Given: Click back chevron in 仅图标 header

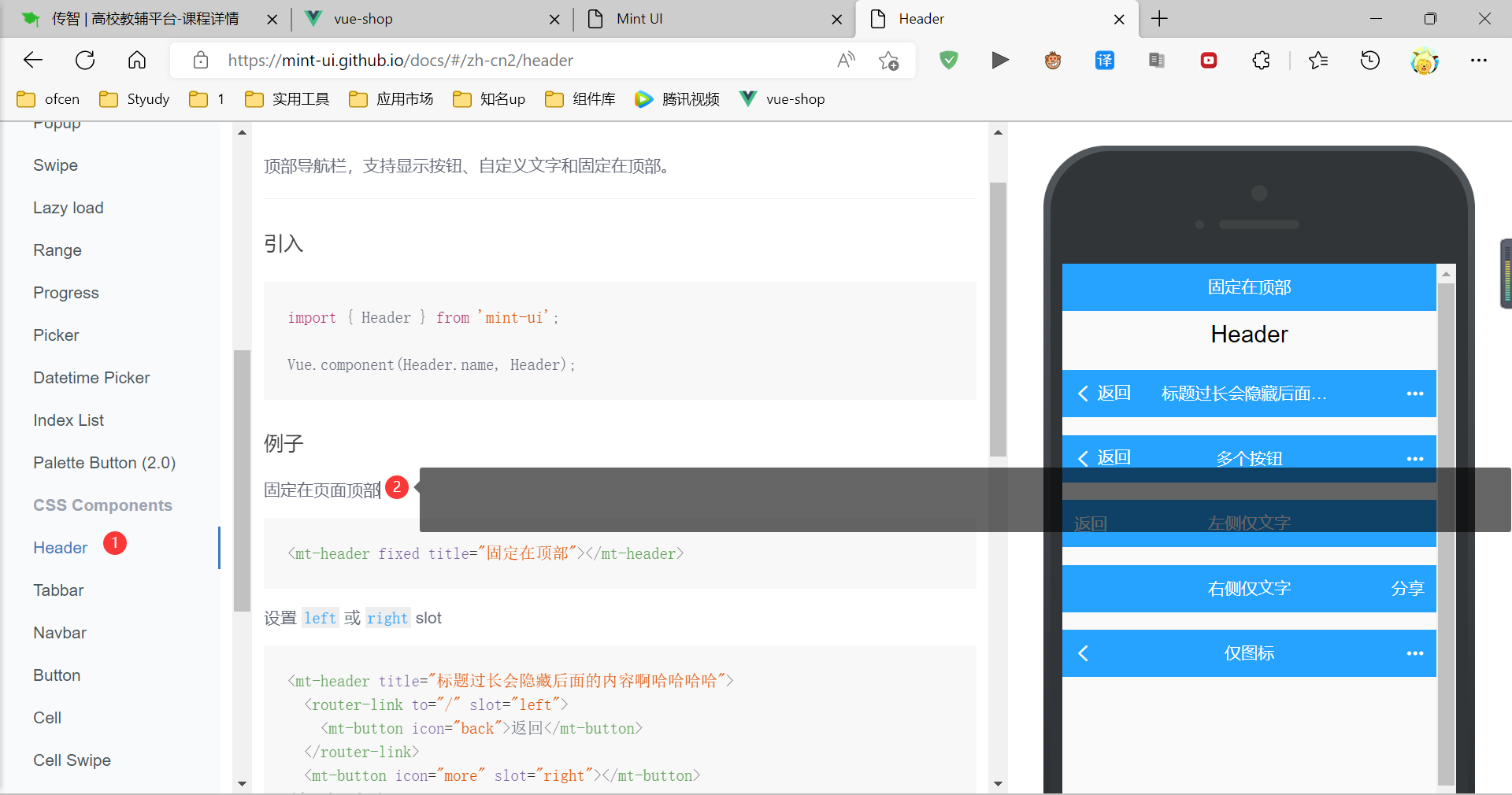Looking at the screenshot, I should pos(1084,653).
